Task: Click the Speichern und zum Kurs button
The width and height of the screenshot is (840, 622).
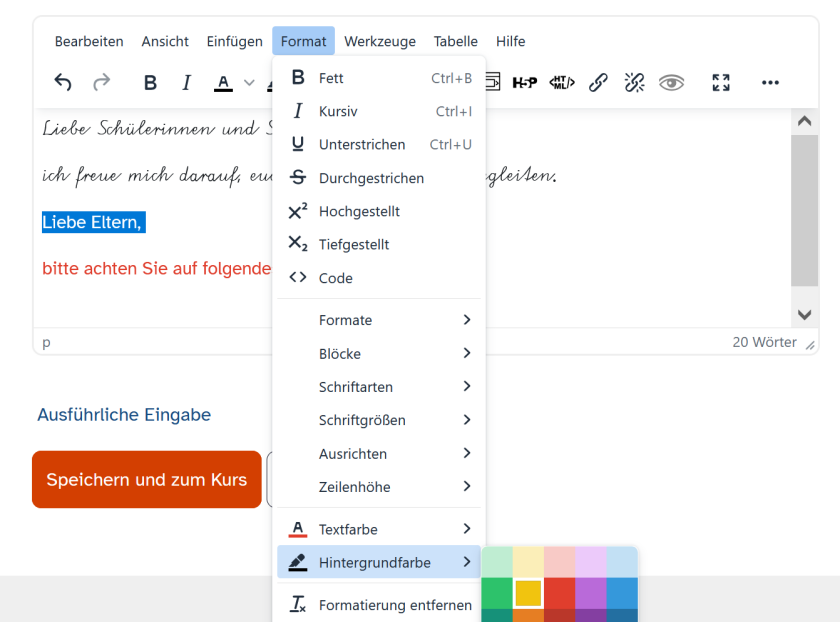Action: click(146, 480)
